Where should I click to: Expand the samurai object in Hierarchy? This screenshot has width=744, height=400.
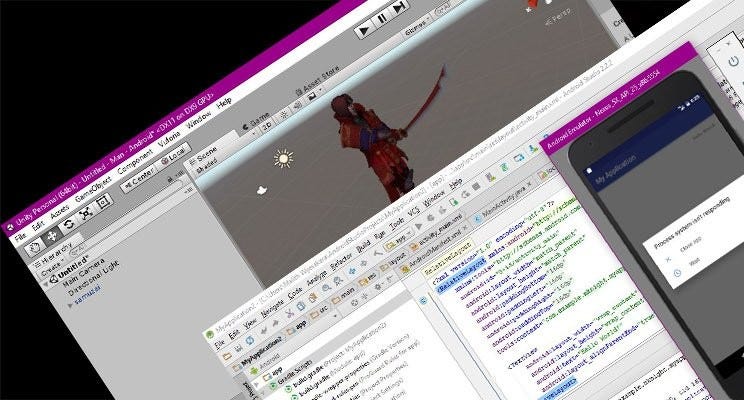tap(70, 305)
